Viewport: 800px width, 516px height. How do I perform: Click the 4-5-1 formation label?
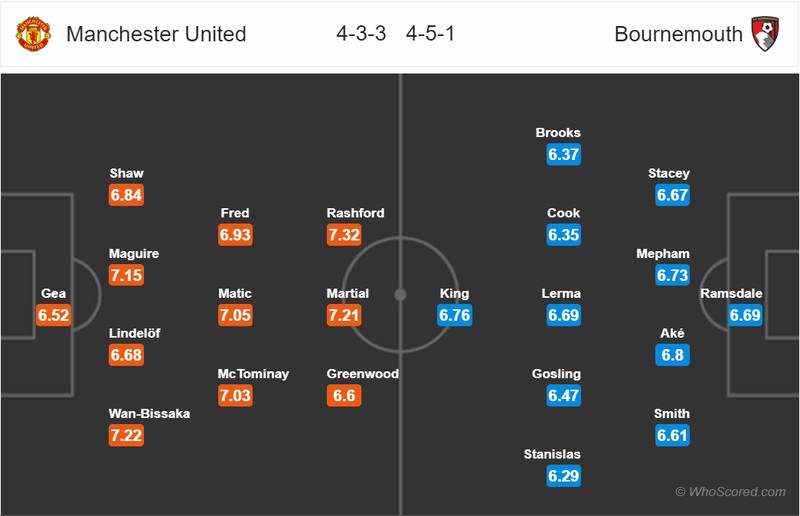coord(430,34)
